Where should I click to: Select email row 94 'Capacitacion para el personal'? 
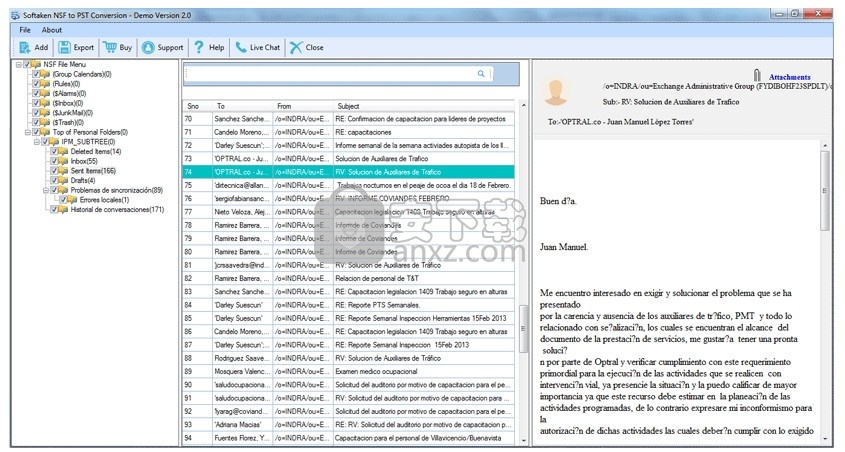coord(349,438)
